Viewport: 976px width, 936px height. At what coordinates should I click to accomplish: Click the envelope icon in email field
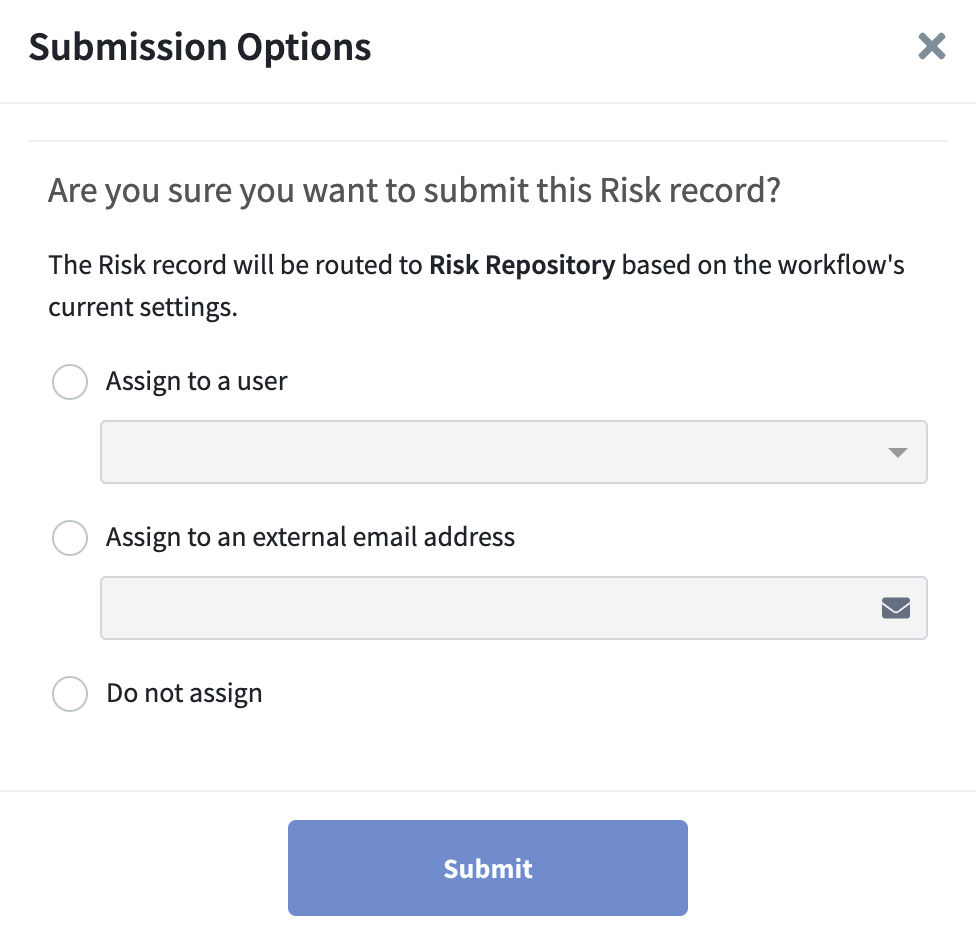coord(896,608)
